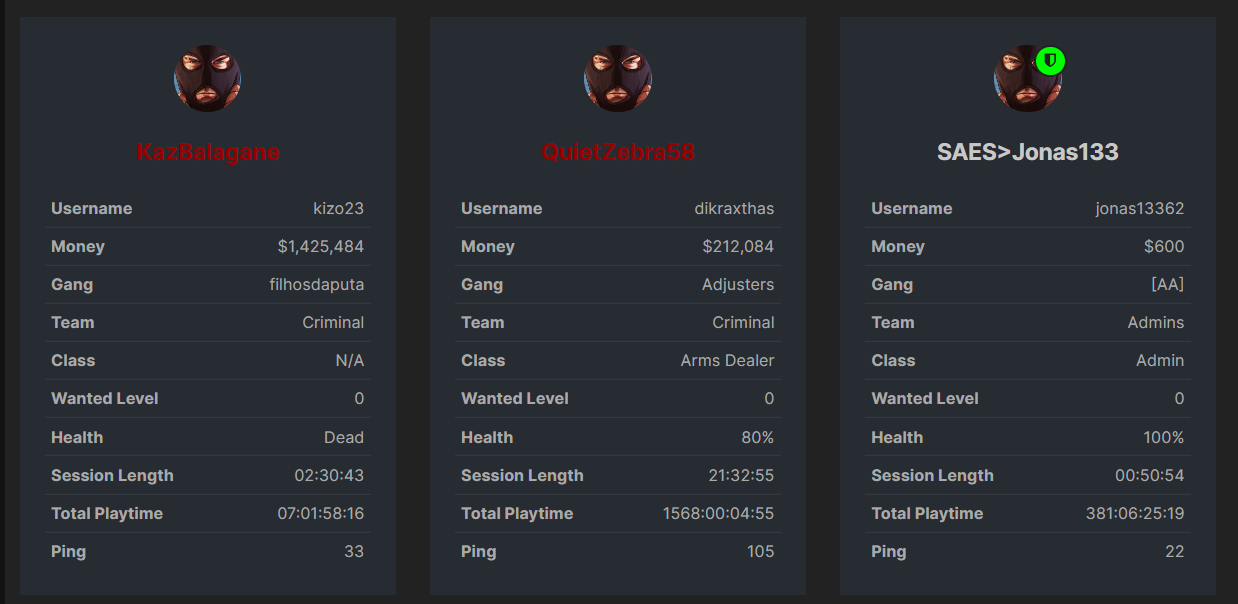
Task: Select username dikraxthas
Action: point(734,208)
